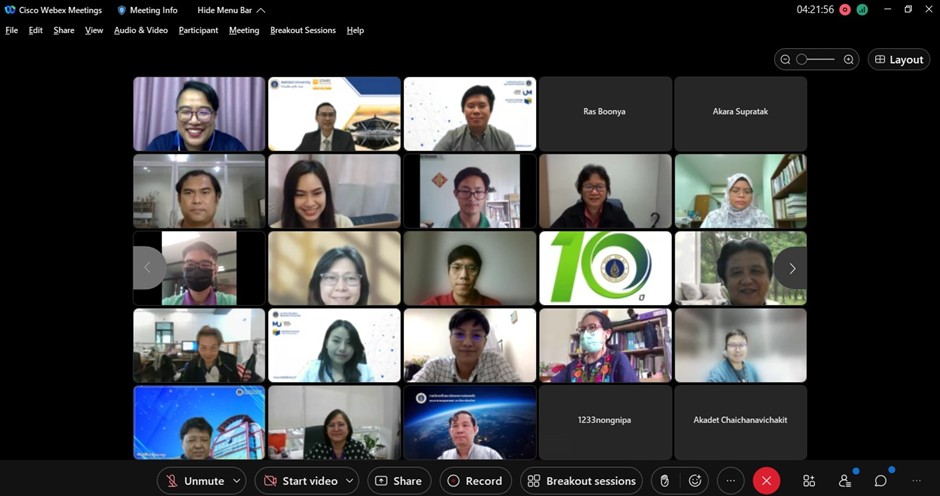
Task: Expand video options arrow beside Start video
Action: pos(349,481)
